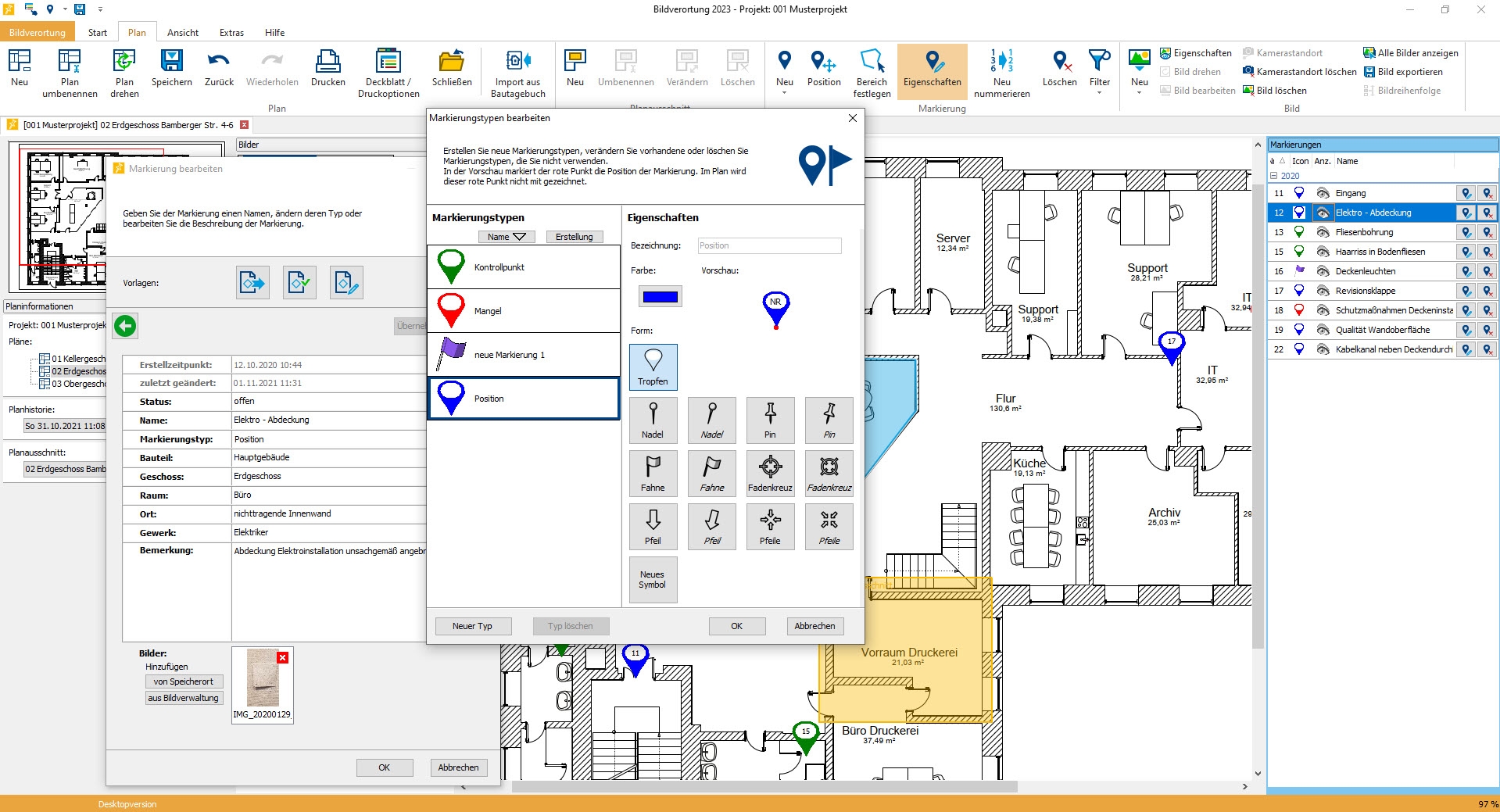The image size is (1500, 812).
Task: Click Kamerastandort löschen in the ribbon
Action: [1299, 72]
